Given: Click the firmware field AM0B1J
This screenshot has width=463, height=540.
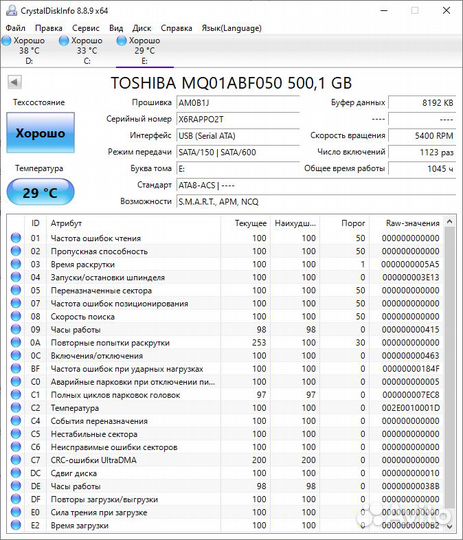Looking at the screenshot, I should pyautogui.click(x=238, y=103).
